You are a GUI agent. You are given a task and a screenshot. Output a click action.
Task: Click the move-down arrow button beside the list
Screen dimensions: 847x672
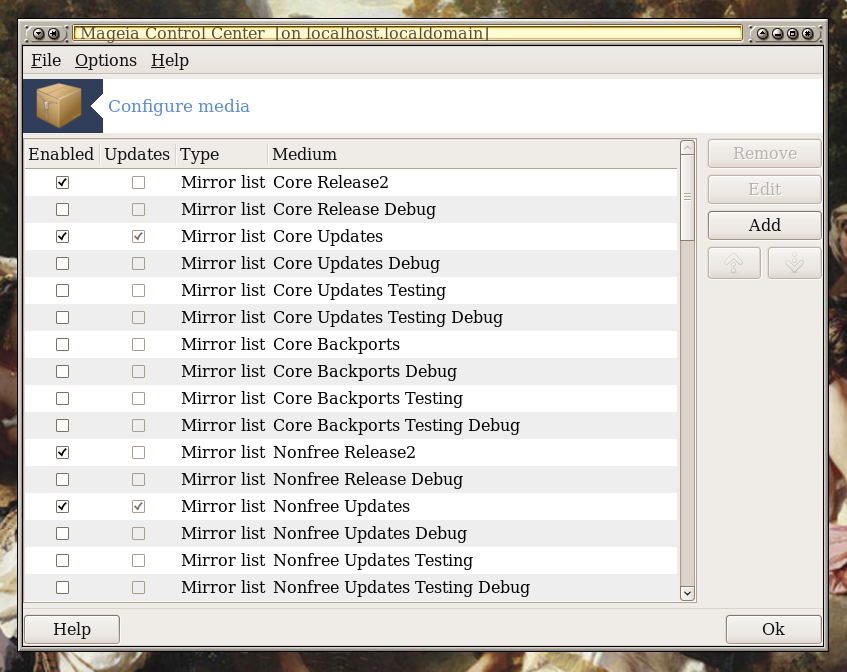pos(795,263)
